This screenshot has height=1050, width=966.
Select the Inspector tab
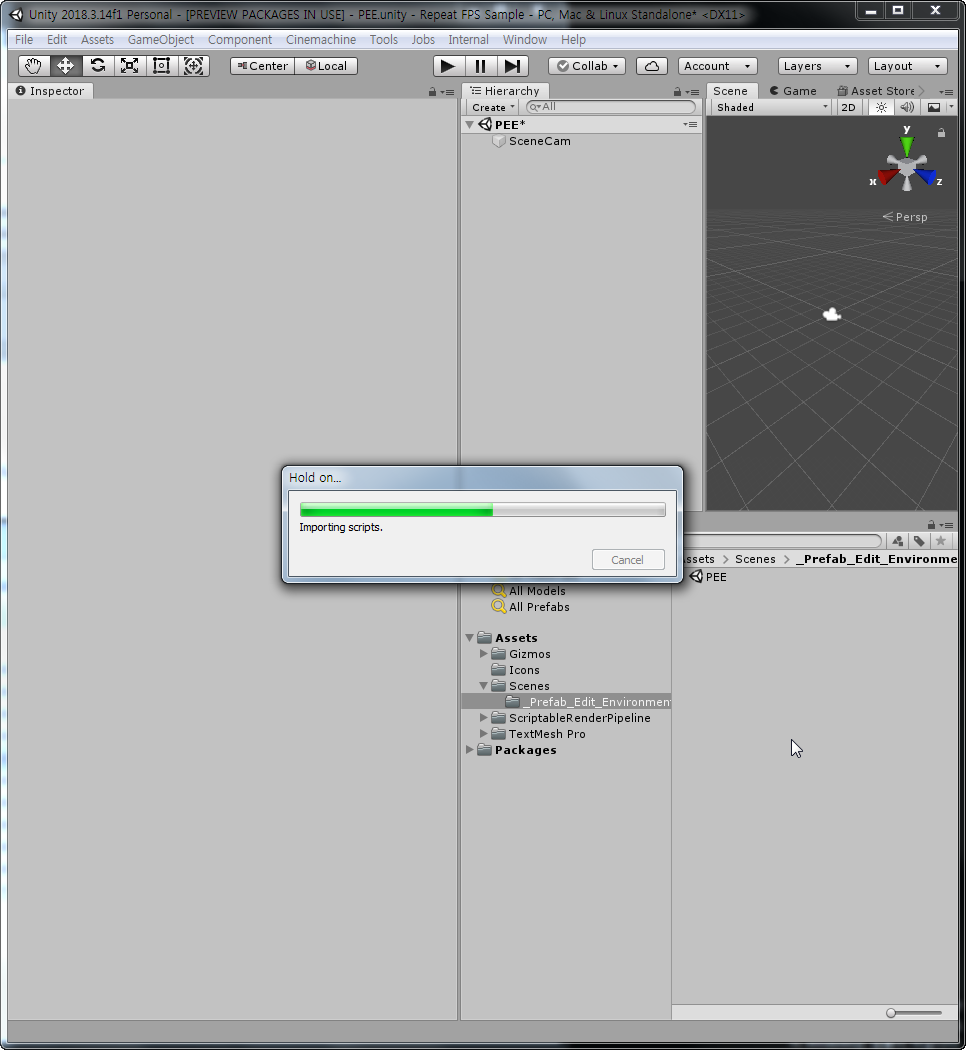[x=51, y=91]
